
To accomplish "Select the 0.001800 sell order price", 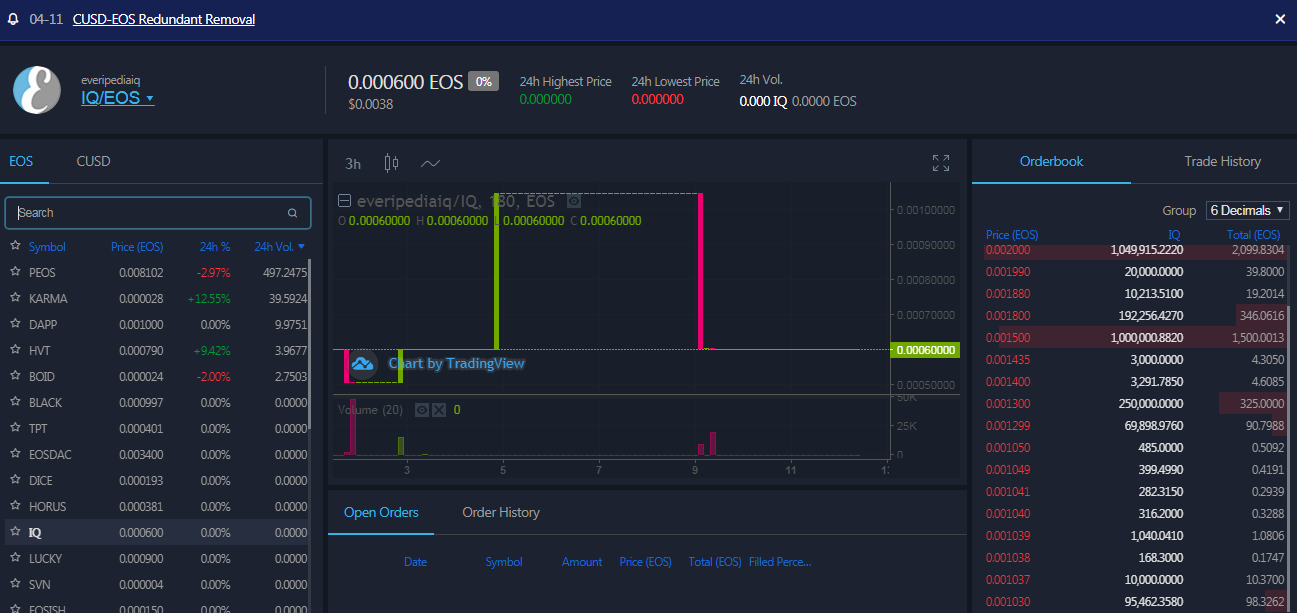I will [1006, 316].
